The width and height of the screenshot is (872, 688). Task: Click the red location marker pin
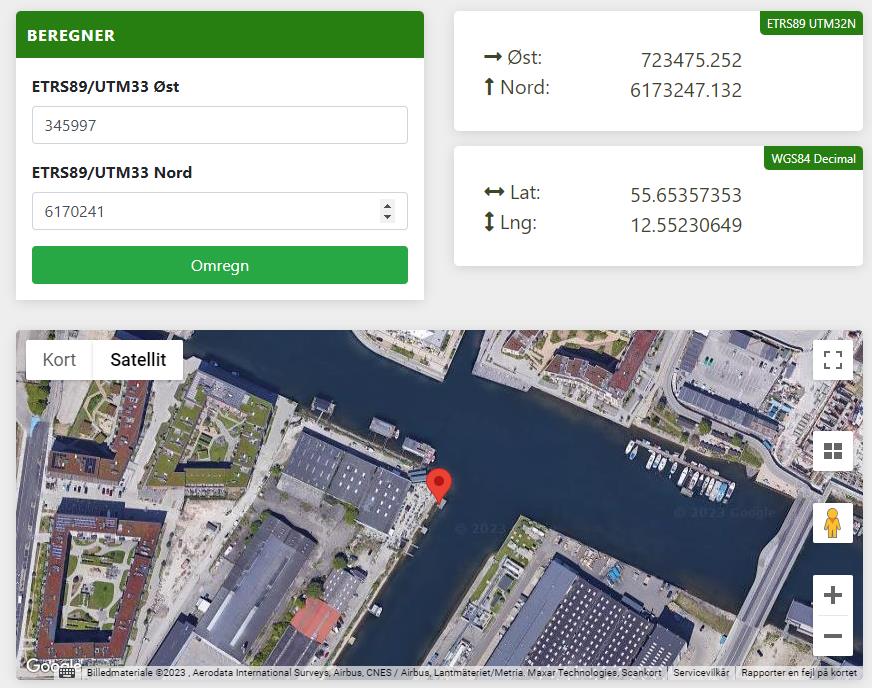[439, 485]
